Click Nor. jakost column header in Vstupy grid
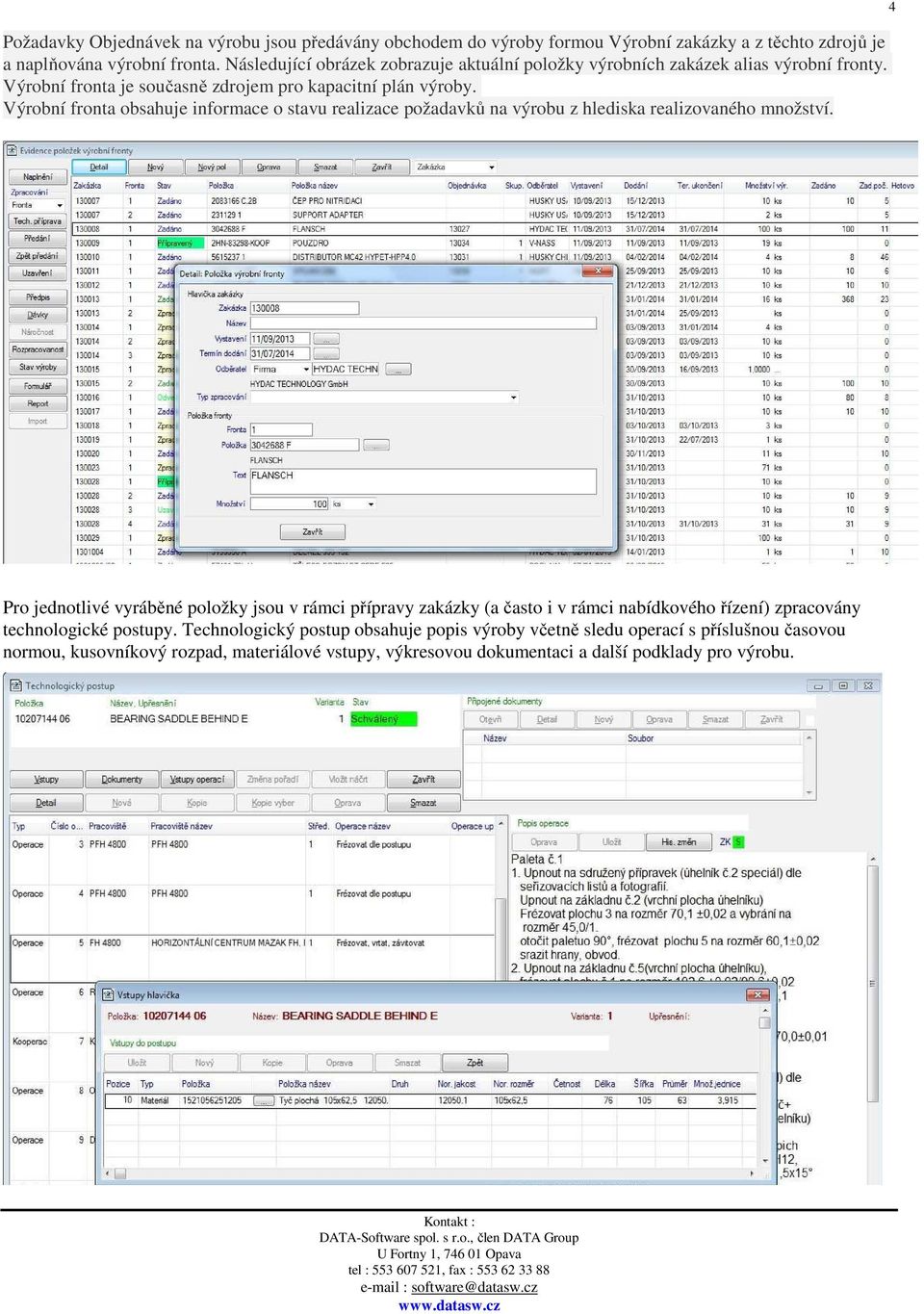Screen dimensions: 924x1314 pyautogui.click(x=456, y=1084)
